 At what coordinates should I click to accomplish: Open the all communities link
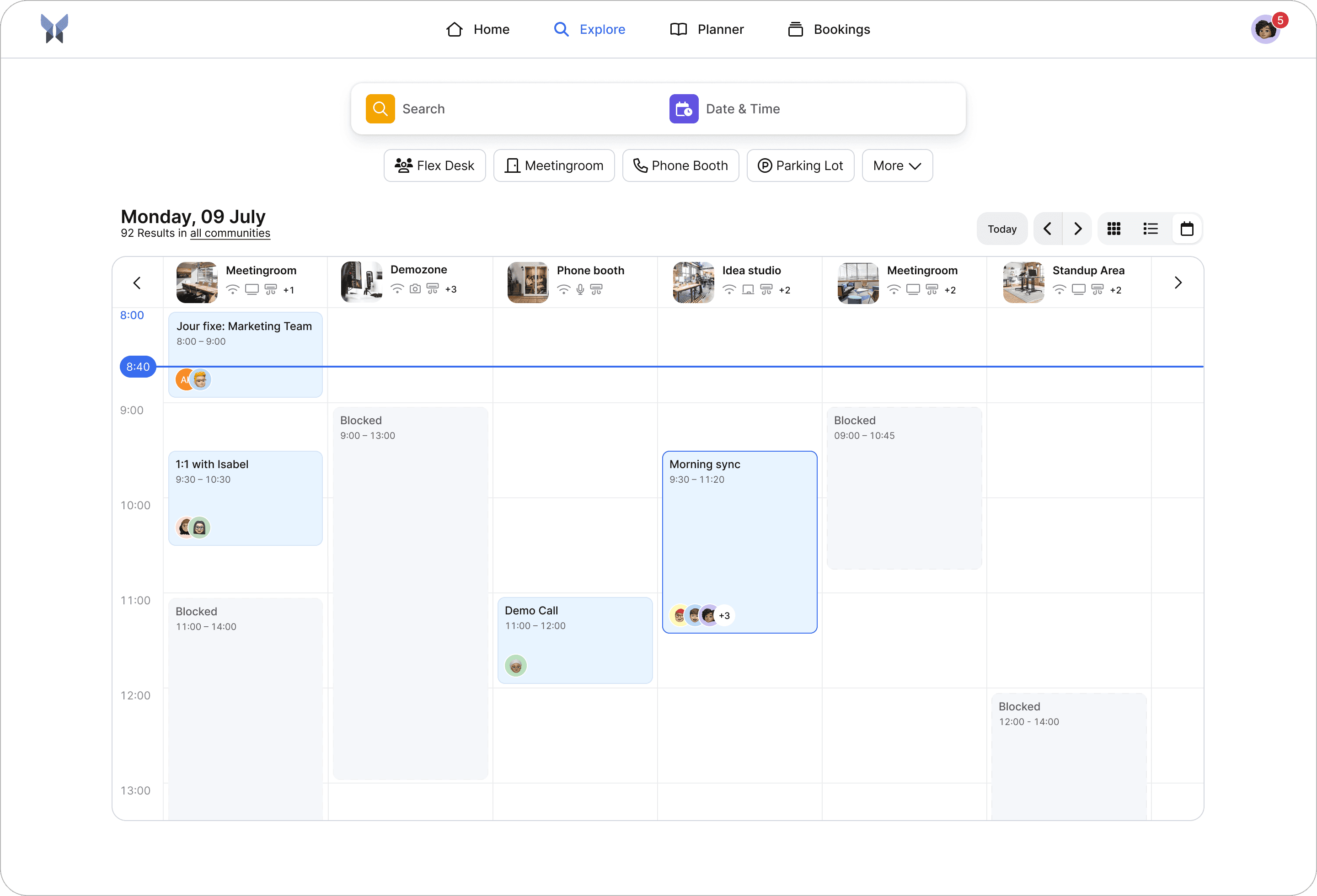tap(230, 233)
